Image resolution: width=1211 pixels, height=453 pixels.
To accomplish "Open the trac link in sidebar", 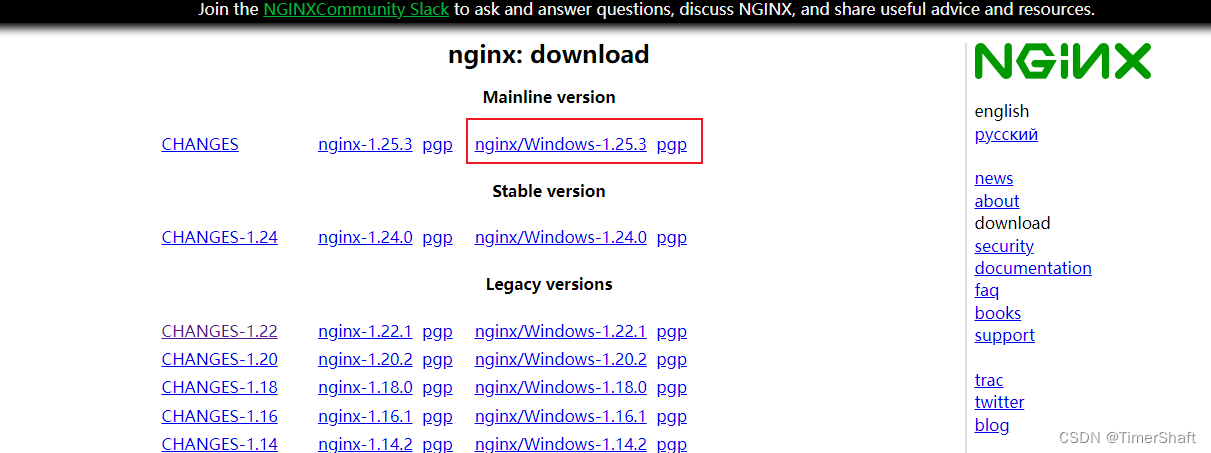I will 989,380.
